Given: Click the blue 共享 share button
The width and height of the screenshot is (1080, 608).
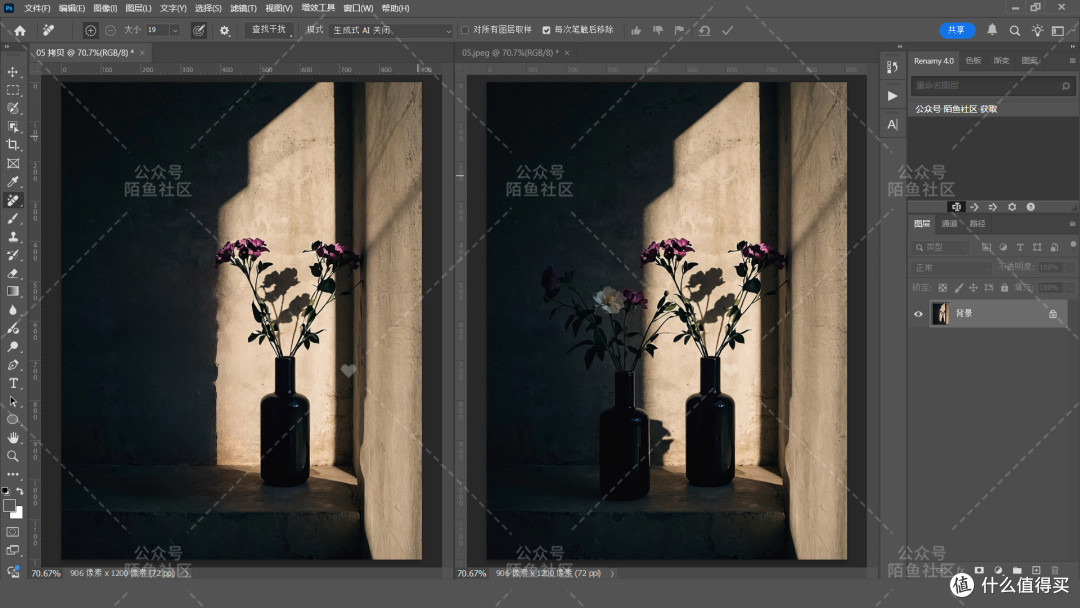Looking at the screenshot, I should click(x=957, y=30).
